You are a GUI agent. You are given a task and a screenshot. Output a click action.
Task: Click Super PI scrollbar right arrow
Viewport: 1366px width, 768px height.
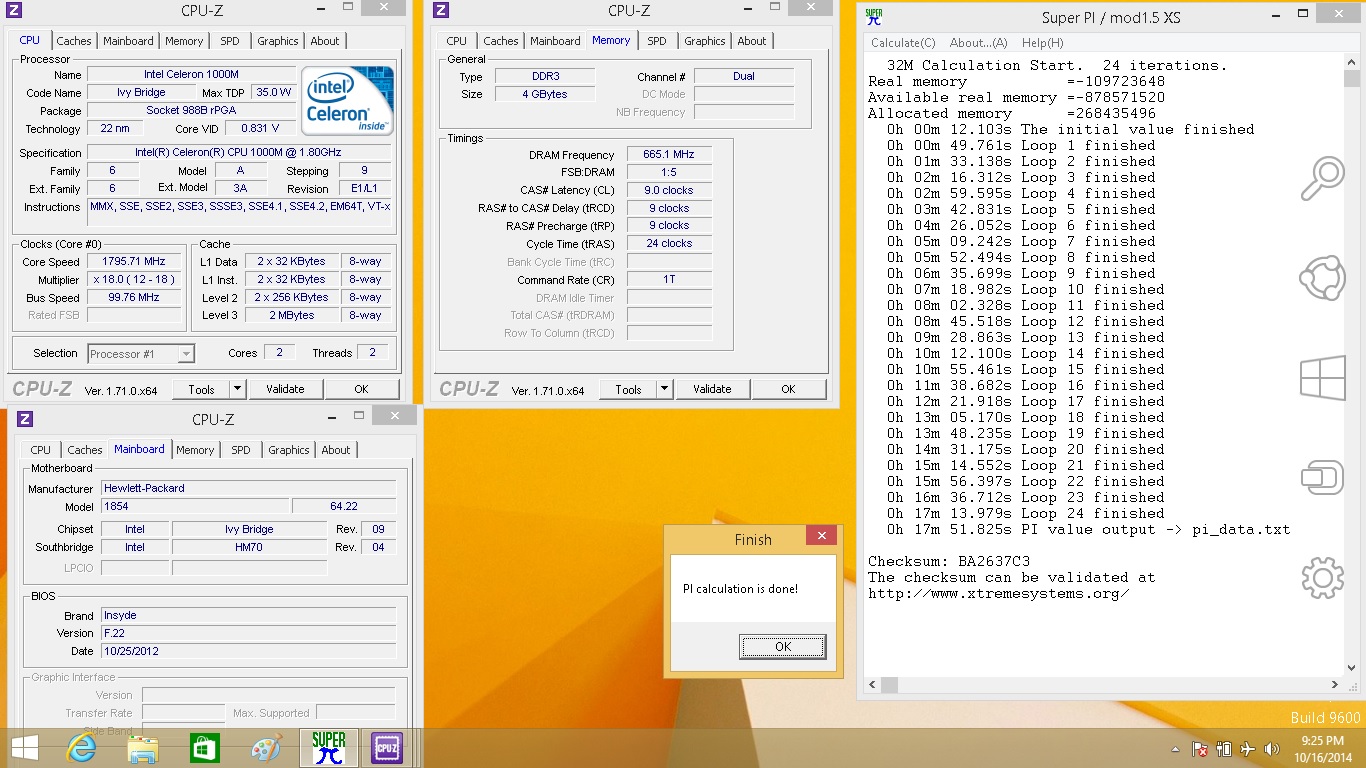[1335, 685]
